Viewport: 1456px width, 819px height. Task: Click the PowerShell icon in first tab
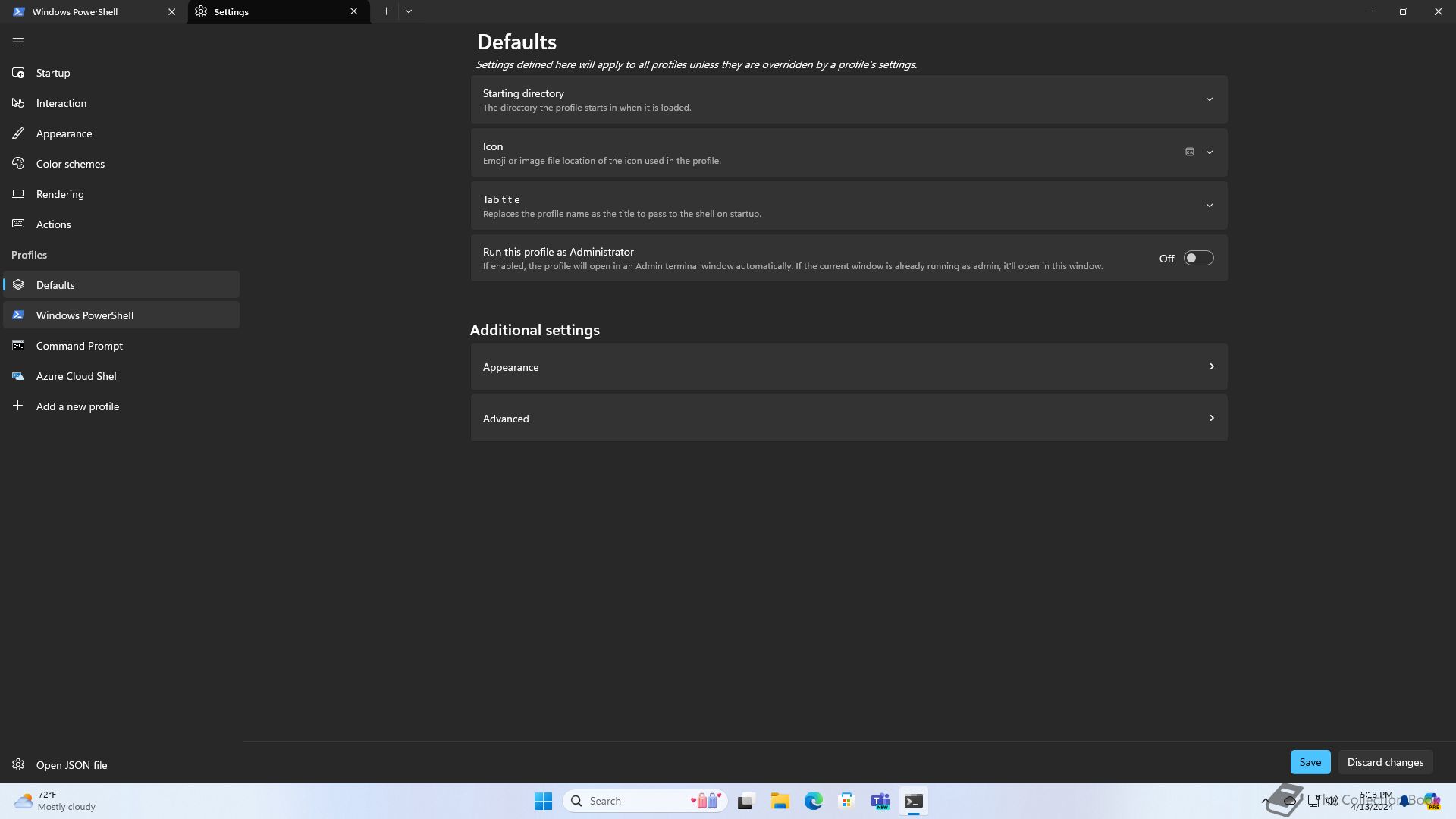click(x=18, y=12)
